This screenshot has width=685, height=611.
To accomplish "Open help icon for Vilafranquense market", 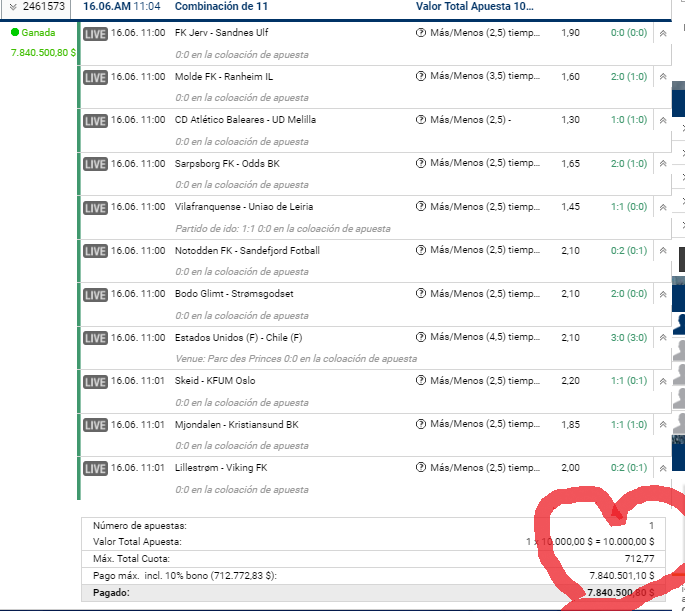I will coord(421,206).
